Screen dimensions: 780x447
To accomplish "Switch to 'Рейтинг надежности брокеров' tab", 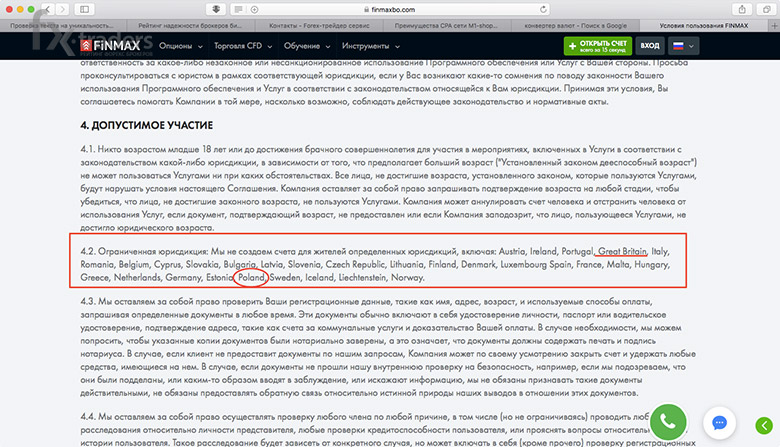I will [x=190, y=25].
